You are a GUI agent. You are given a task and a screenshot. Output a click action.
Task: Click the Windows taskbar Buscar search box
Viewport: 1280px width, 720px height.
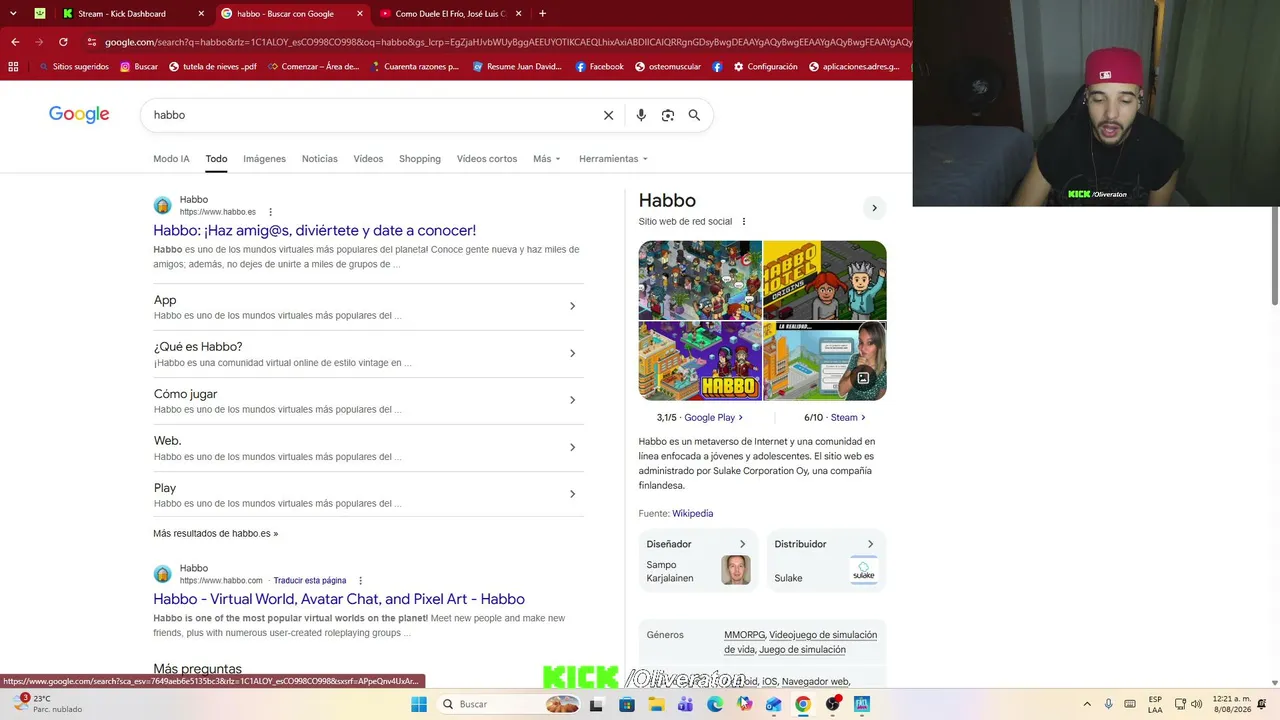510,704
